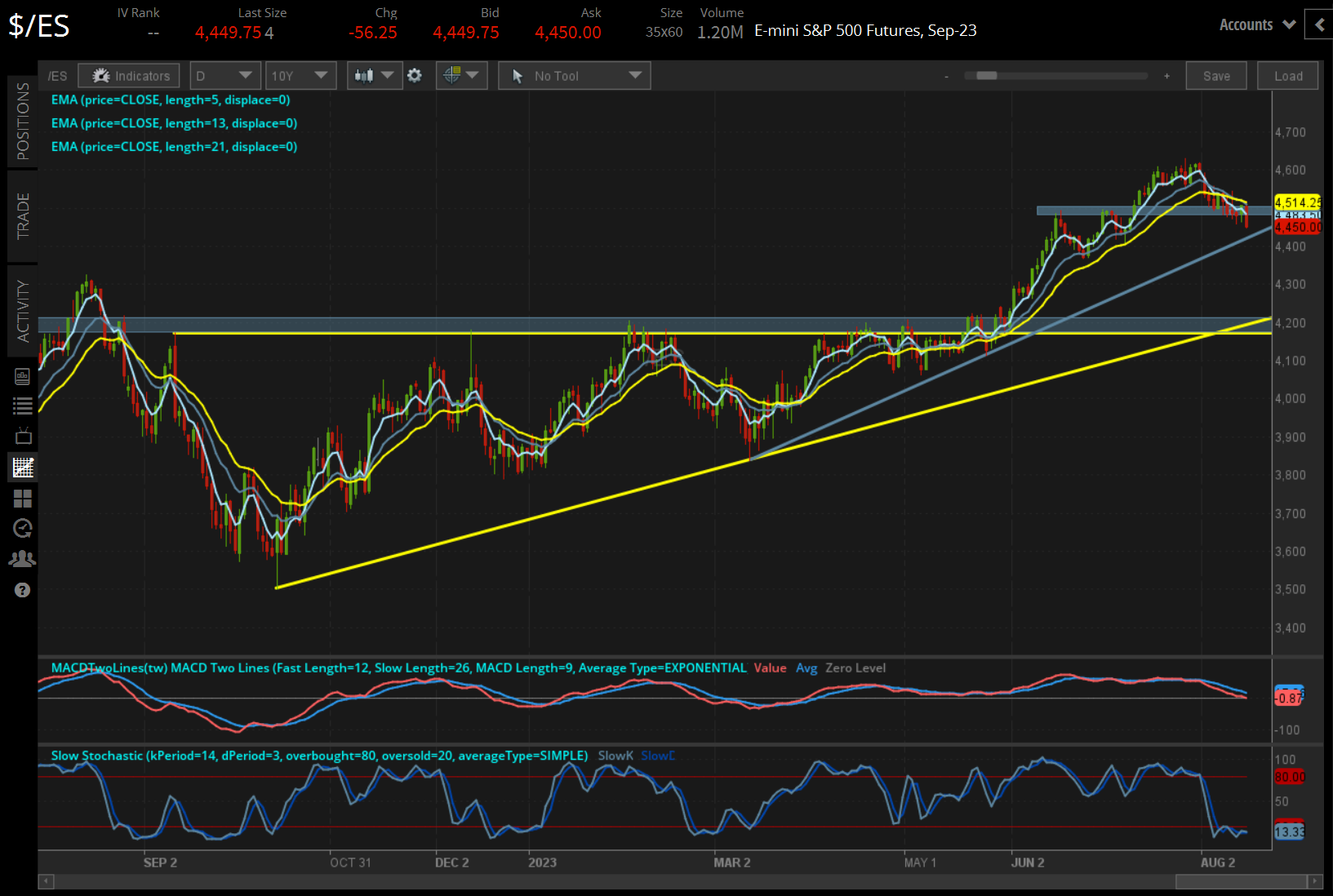Open the widget dashboard grid icon

[x=22, y=499]
